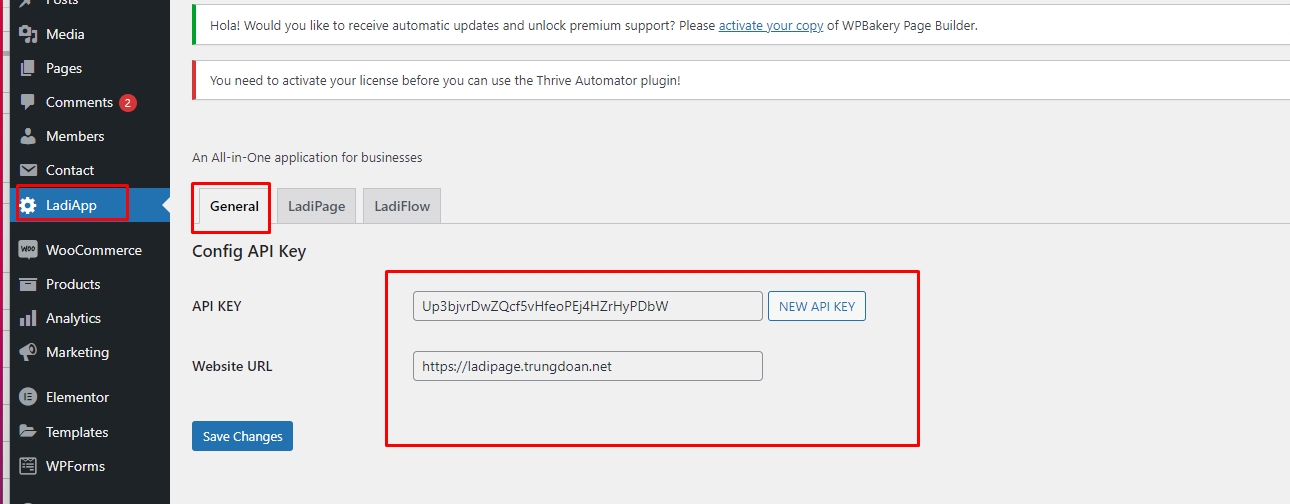Click into the Website URL field
Image resolution: width=1290 pixels, height=504 pixels.
pos(587,366)
